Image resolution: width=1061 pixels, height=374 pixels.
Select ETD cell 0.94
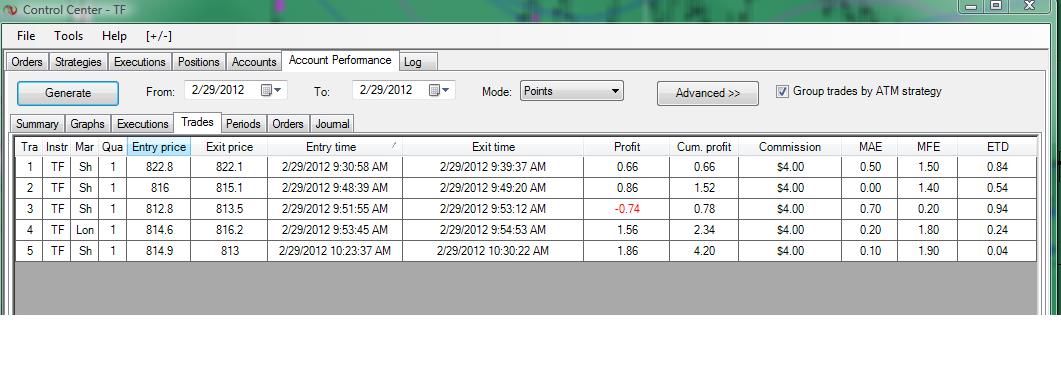click(997, 209)
